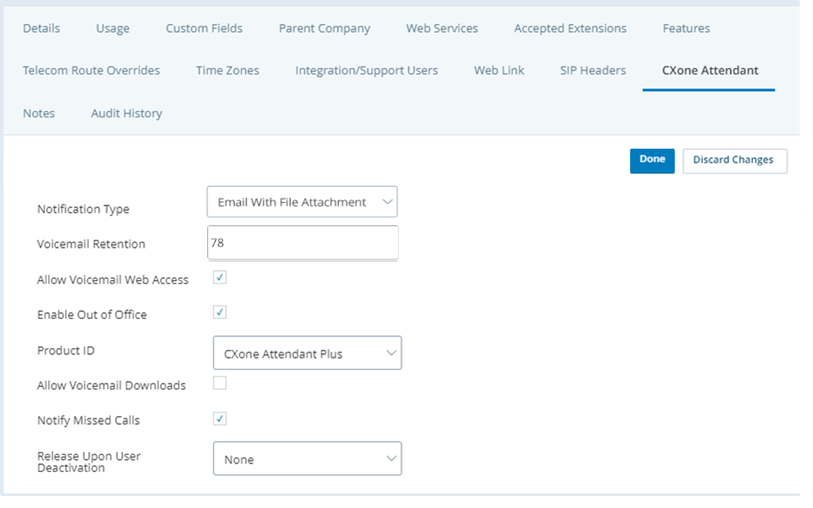Expand the Product ID dropdown
813x508 pixels.
point(307,353)
